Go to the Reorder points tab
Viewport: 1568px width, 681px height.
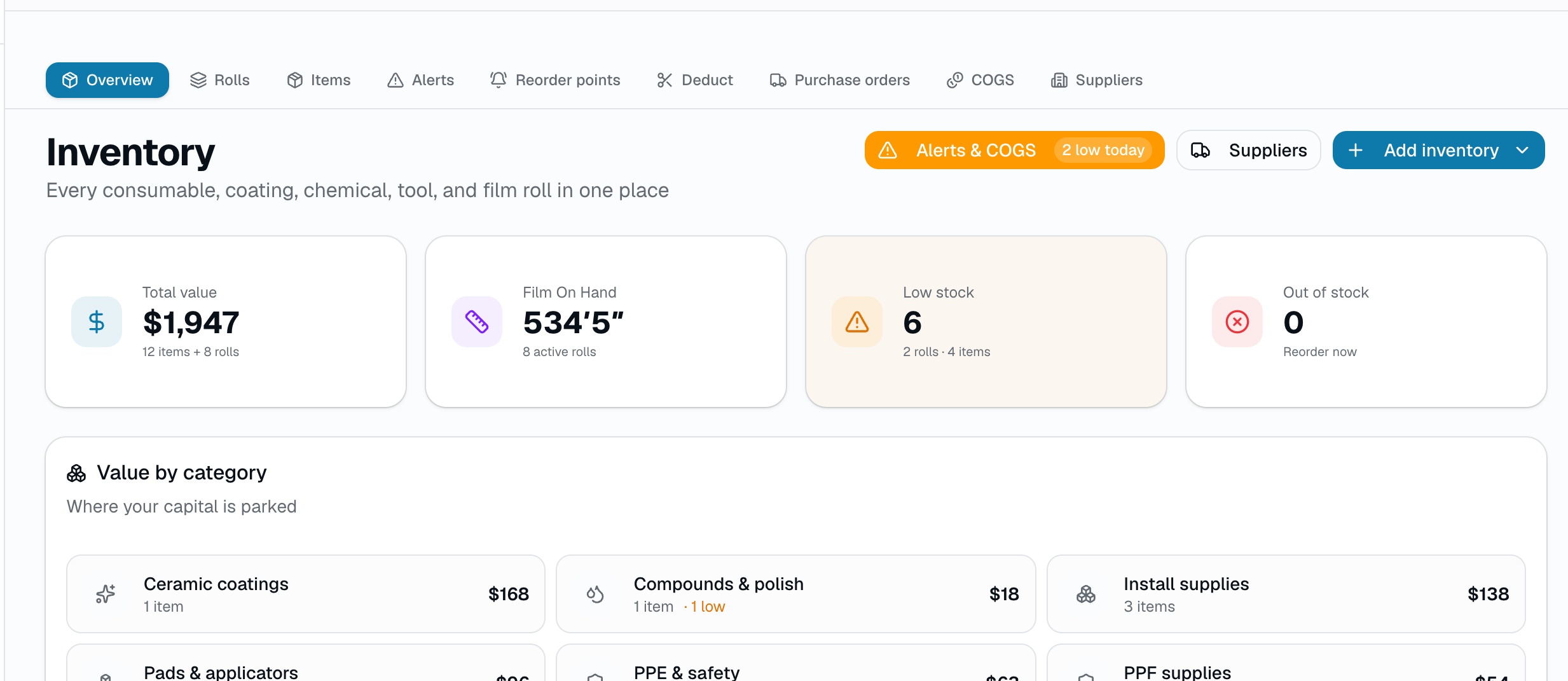point(555,80)
